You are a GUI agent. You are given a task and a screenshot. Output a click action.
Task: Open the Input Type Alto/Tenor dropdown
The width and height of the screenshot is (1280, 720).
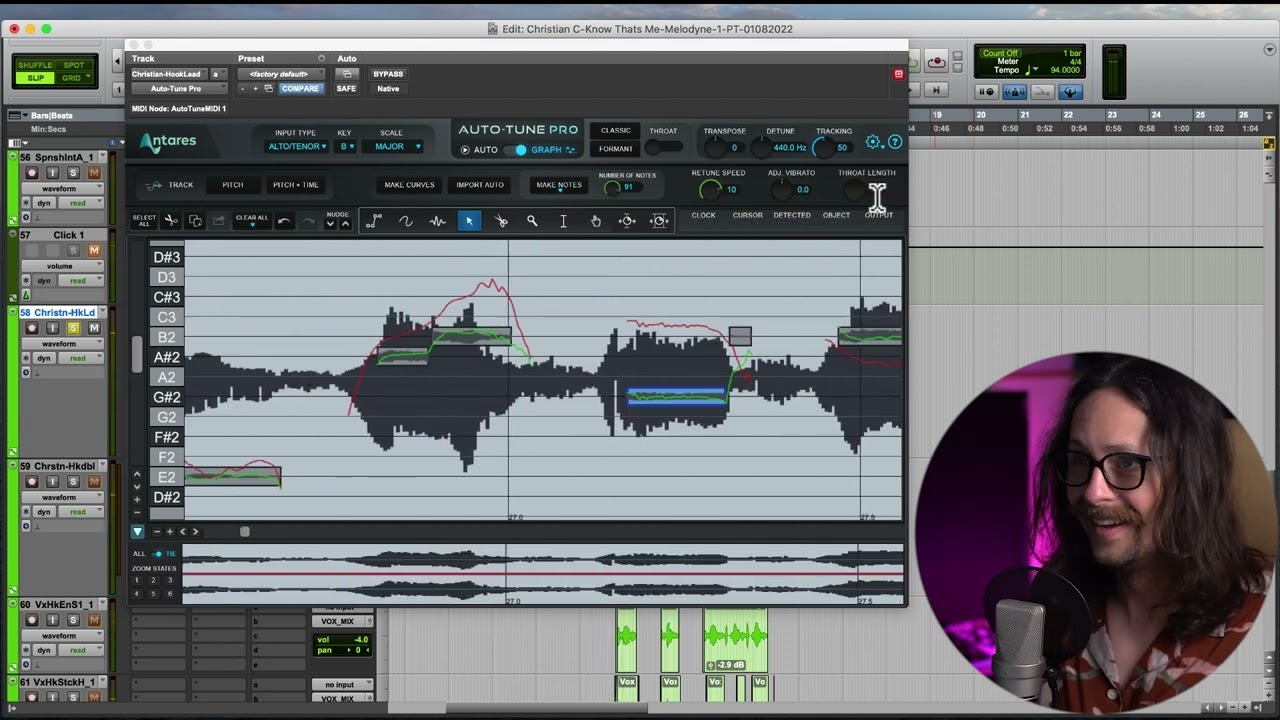click(x=296, y=147)
